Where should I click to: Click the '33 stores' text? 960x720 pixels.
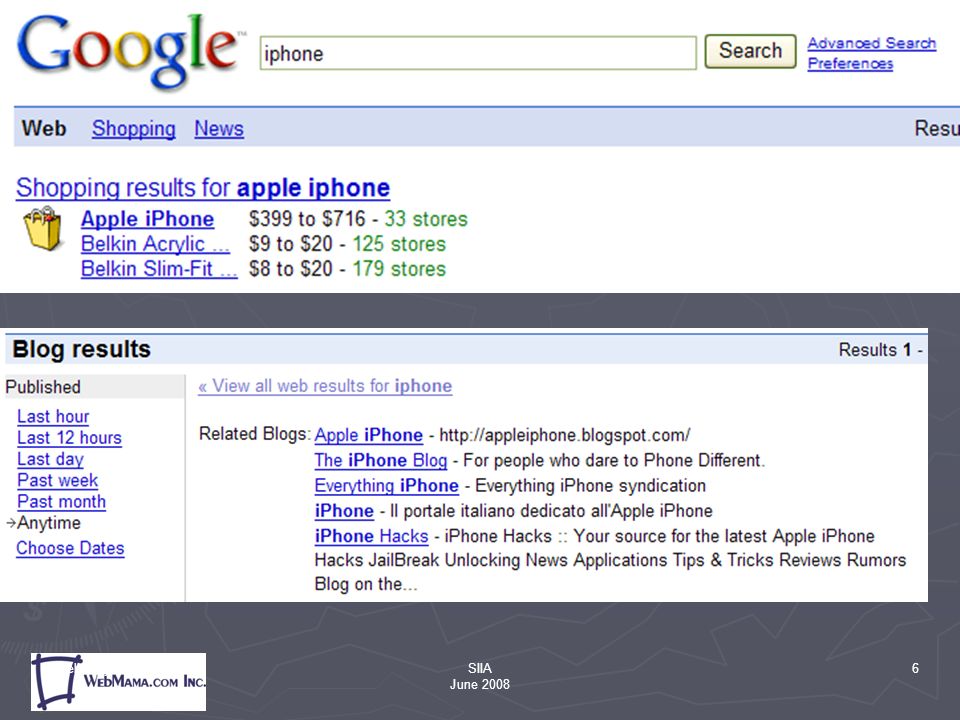pyautogui.click(x=426, y=219)
